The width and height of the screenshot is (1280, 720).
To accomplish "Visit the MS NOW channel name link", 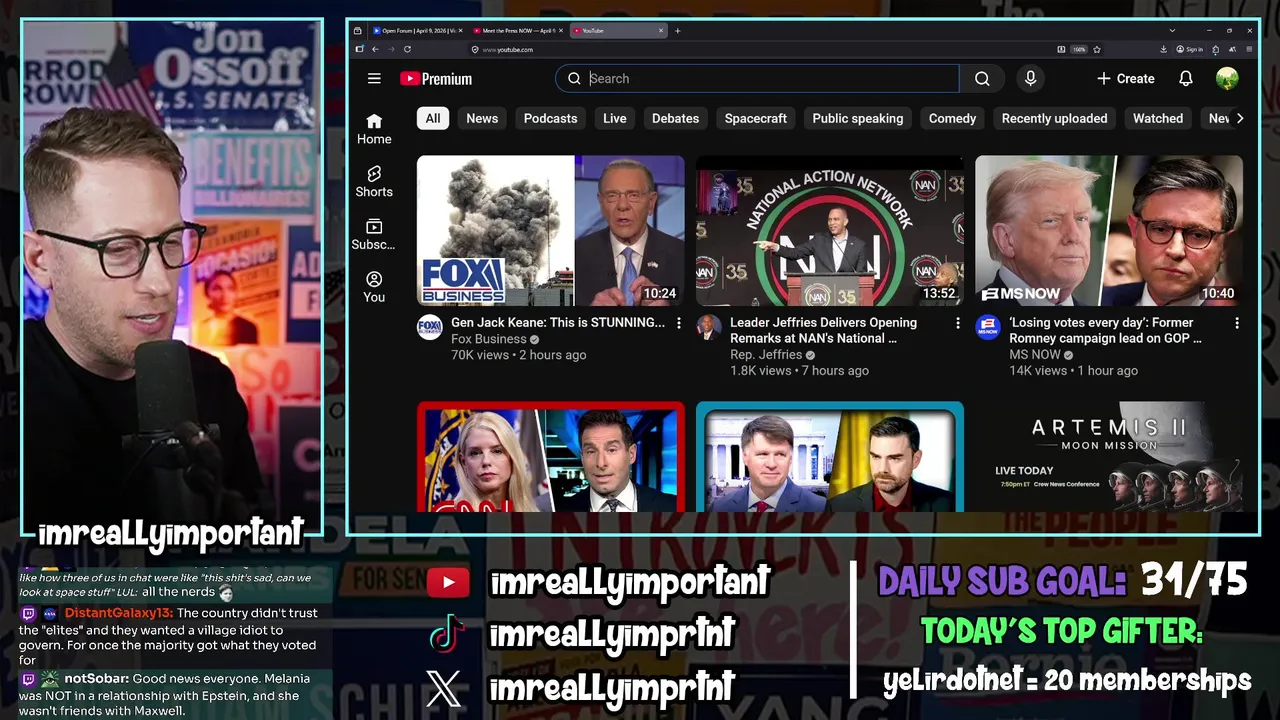I will pos(1035,354).
